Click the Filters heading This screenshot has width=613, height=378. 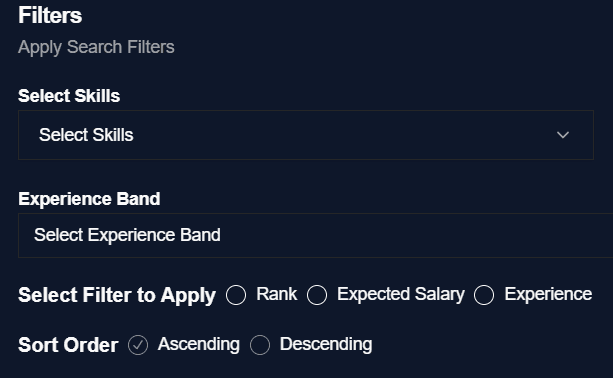[50, 15]
